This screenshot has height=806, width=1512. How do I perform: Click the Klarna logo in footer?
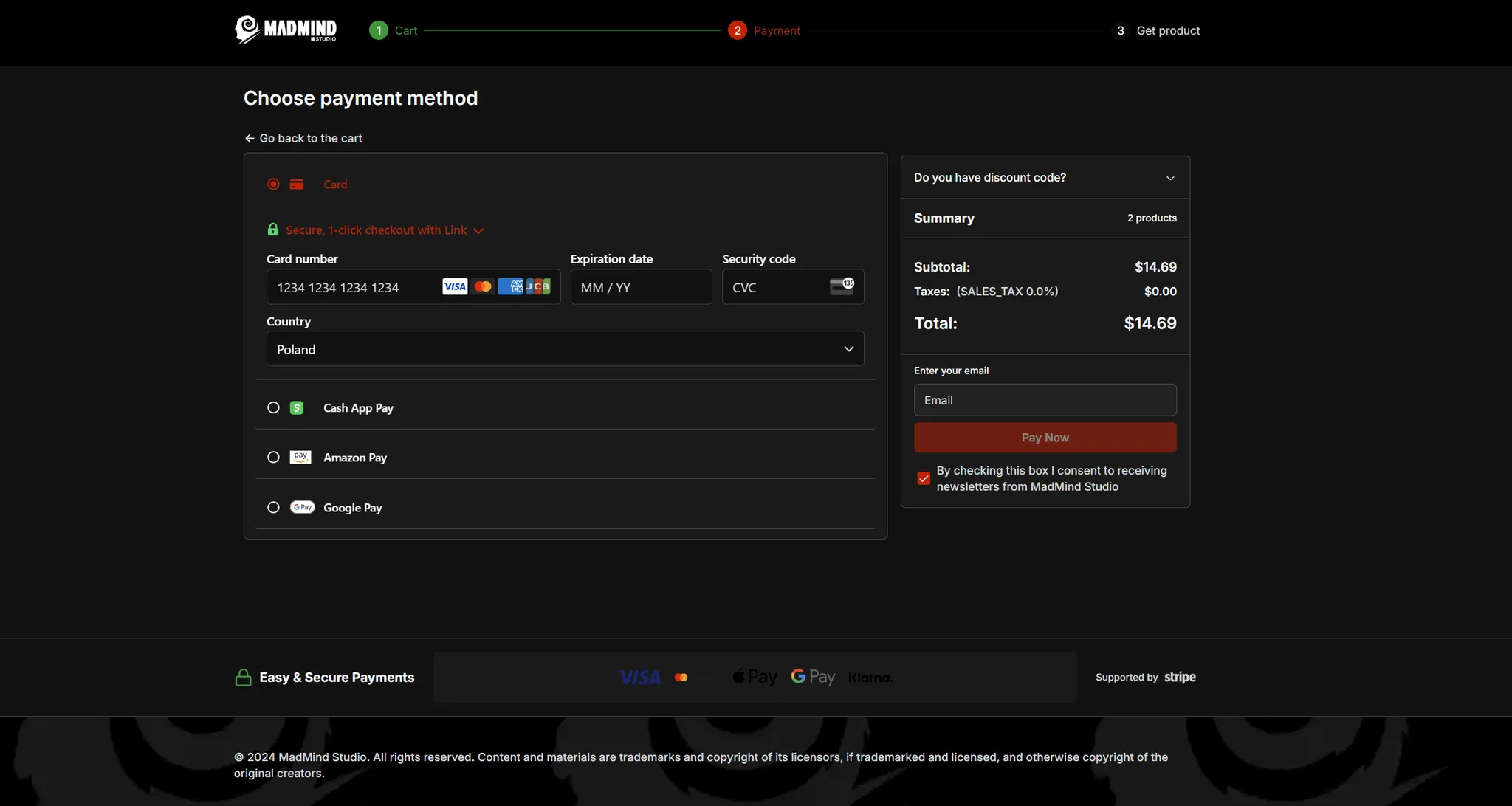[870, 678]
